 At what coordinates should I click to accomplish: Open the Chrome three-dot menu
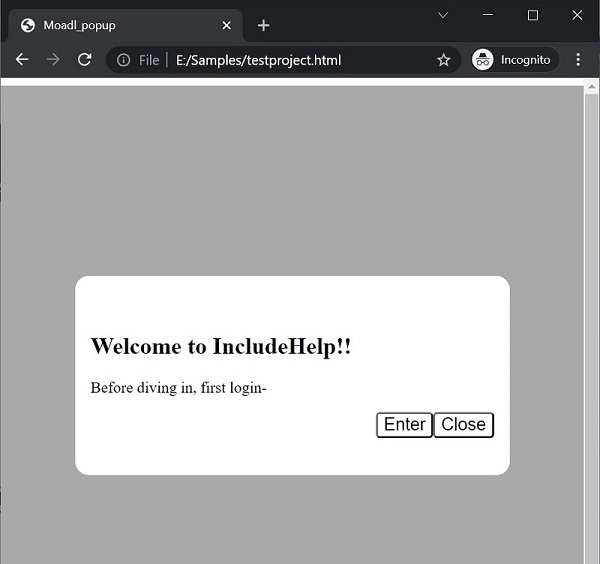click(x=578, y=60)
